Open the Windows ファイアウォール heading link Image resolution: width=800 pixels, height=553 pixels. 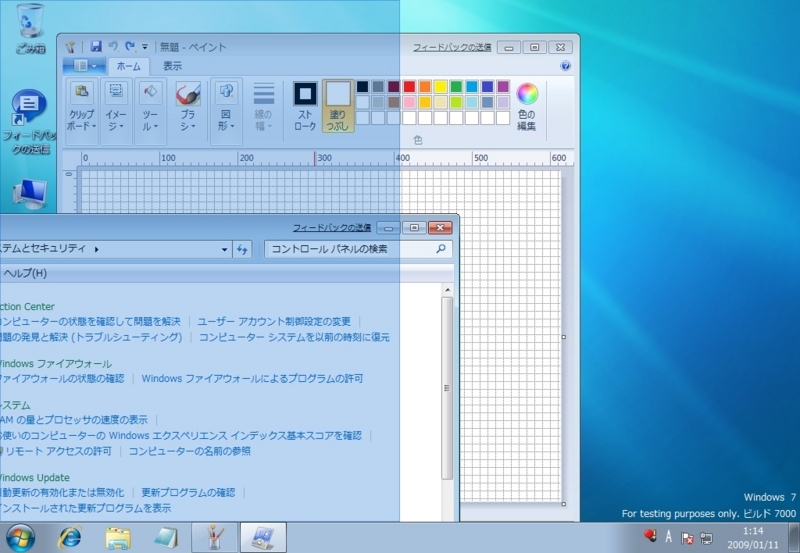tap(55, 364)
